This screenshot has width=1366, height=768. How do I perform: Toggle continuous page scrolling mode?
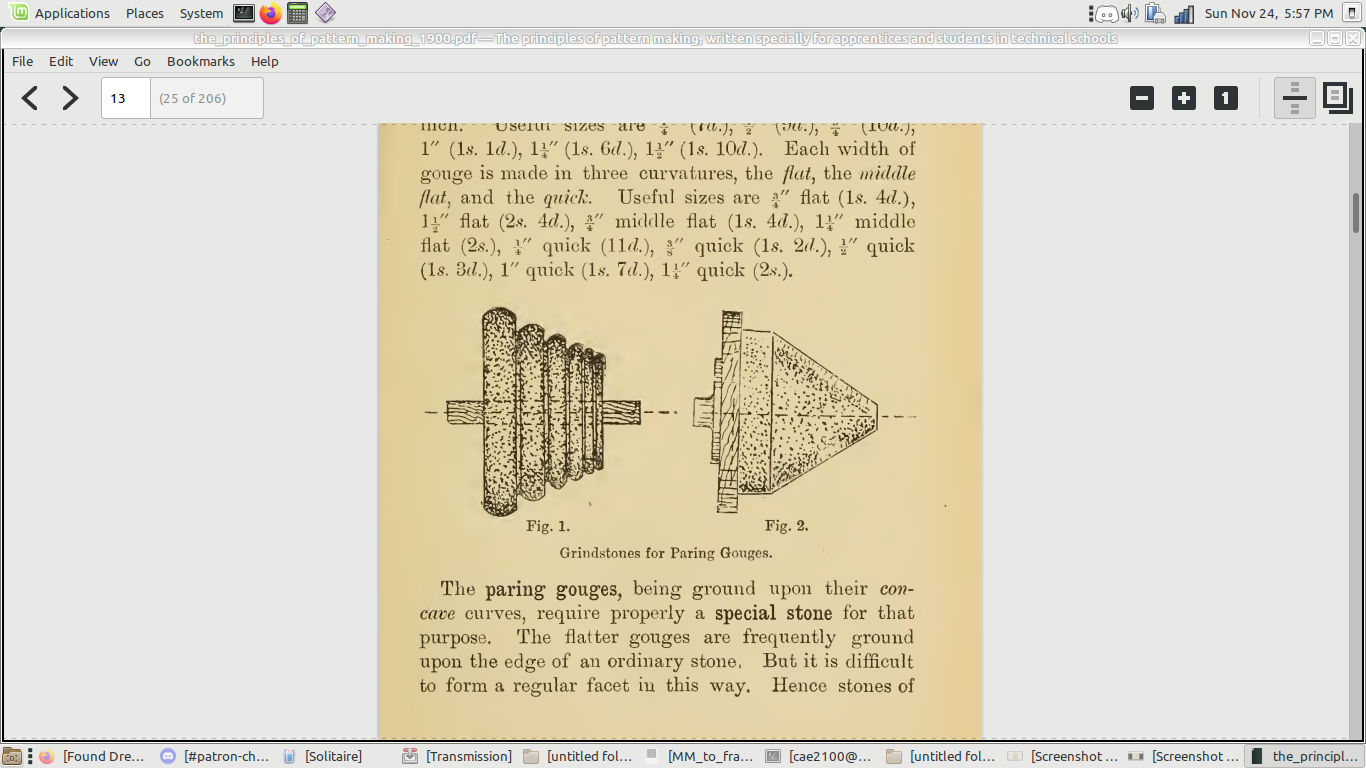pos(1294,98)
